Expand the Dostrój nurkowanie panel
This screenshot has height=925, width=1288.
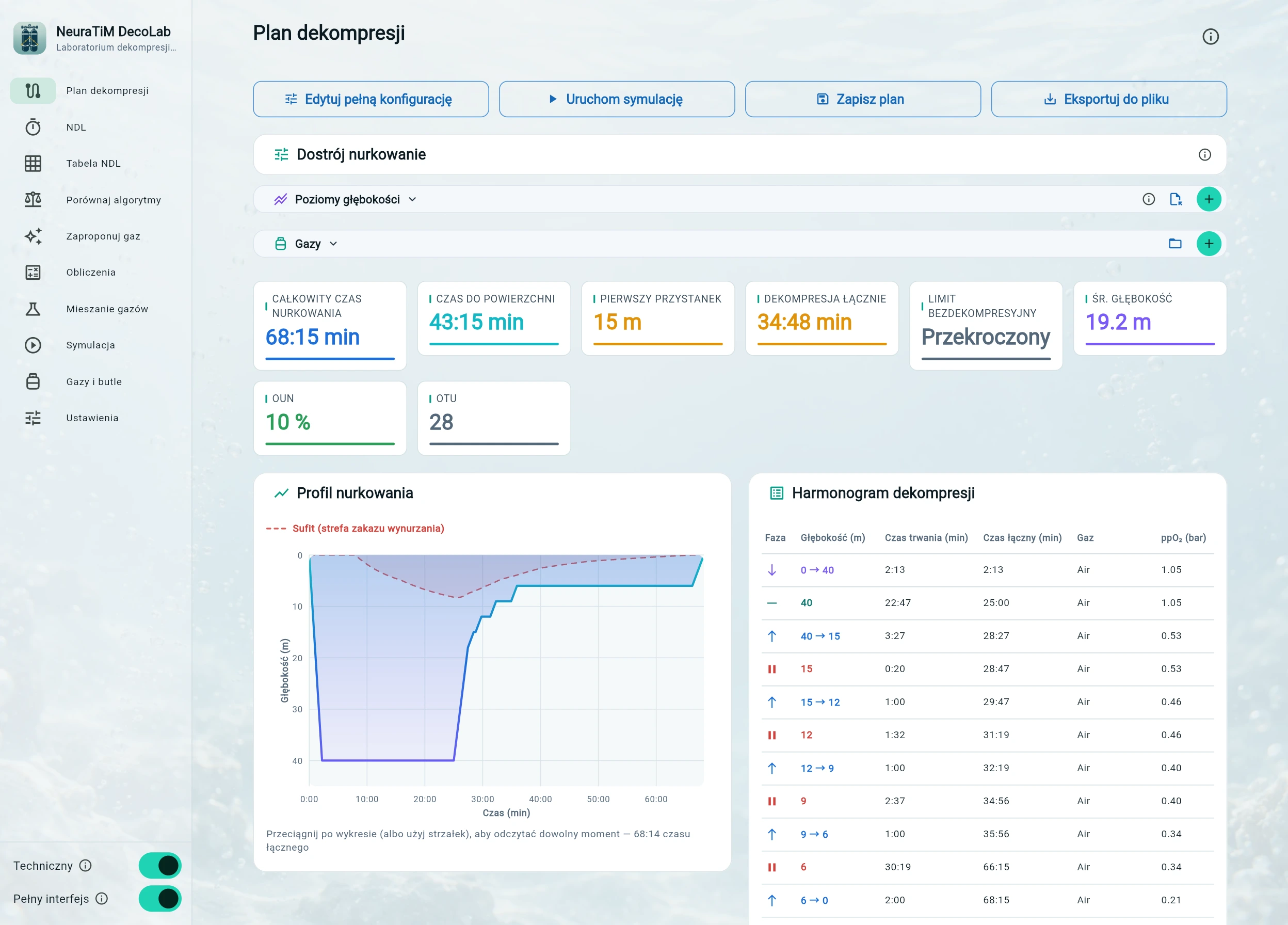739,154
